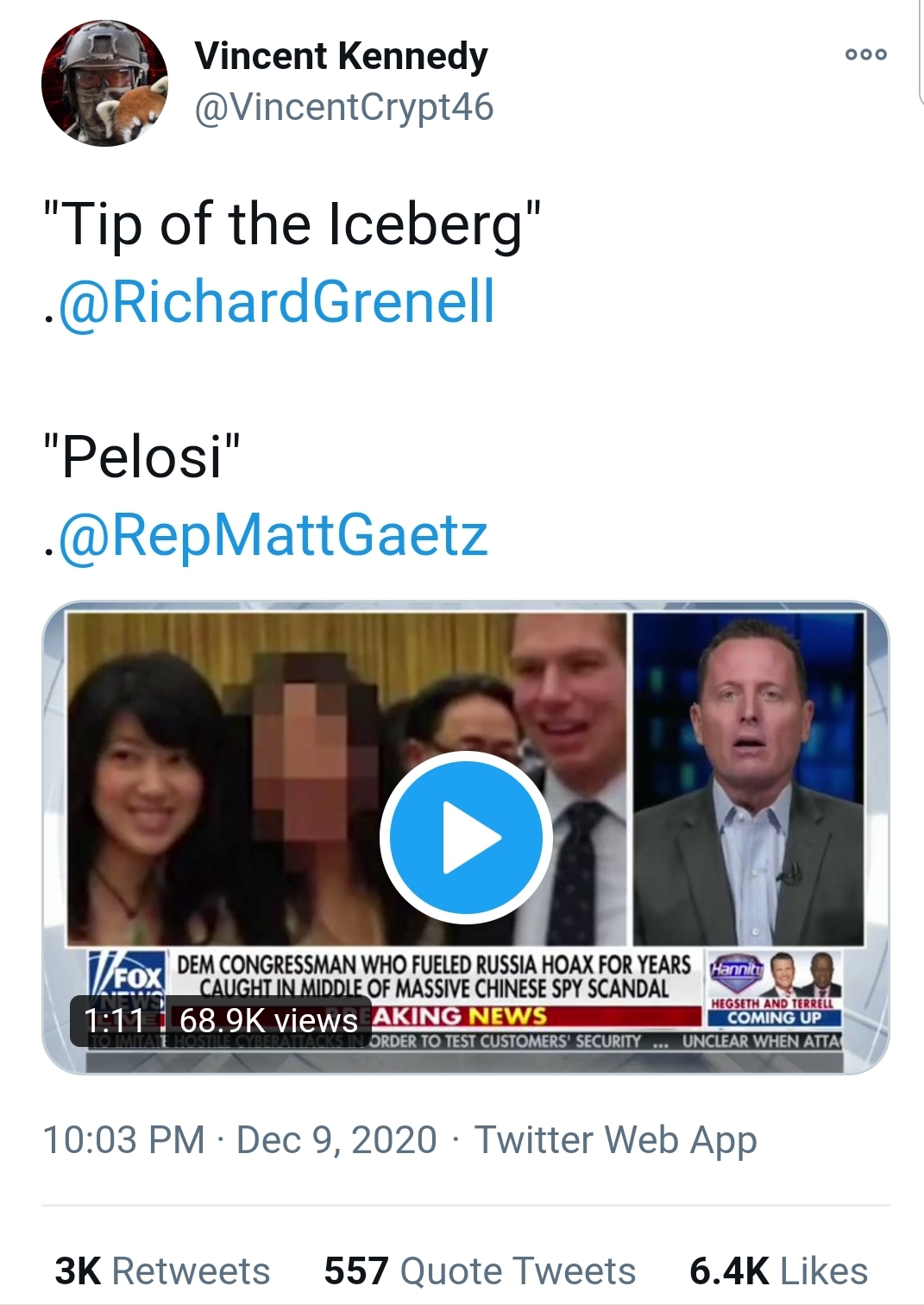Open the @VincentCrypt46 handle

pyautogui.click(x=344, y=107)
